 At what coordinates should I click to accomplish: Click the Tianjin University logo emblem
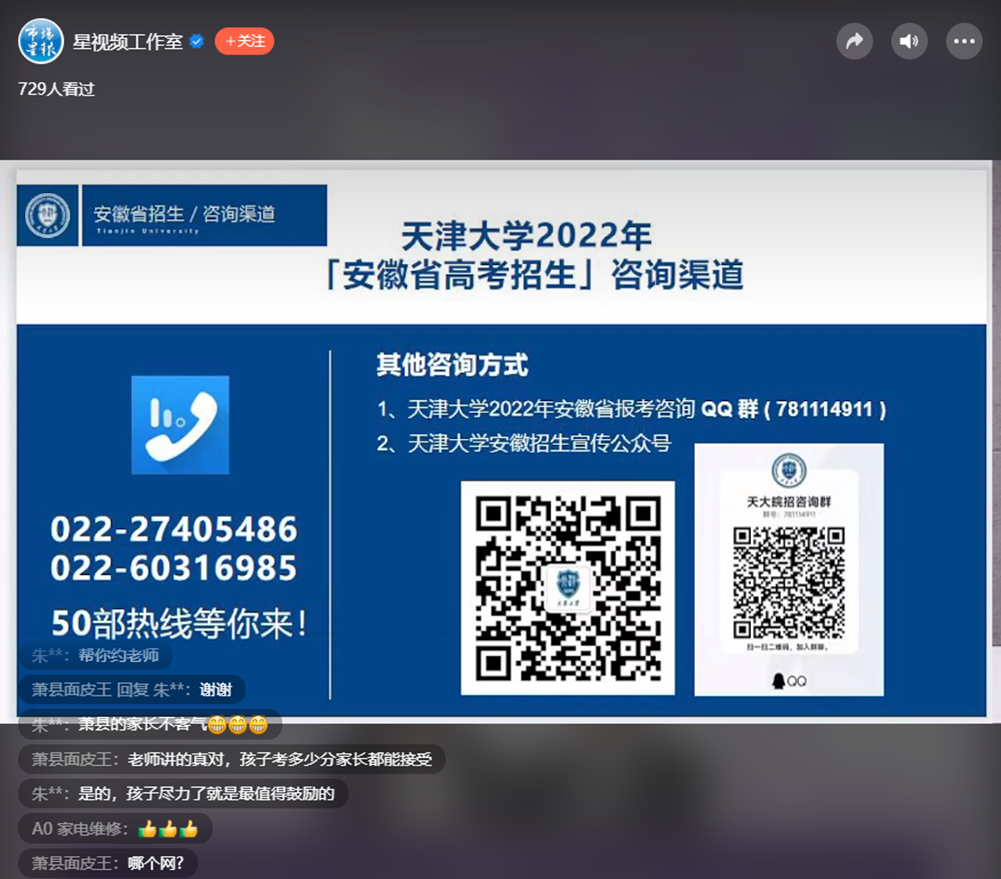(x=47, y=215)
